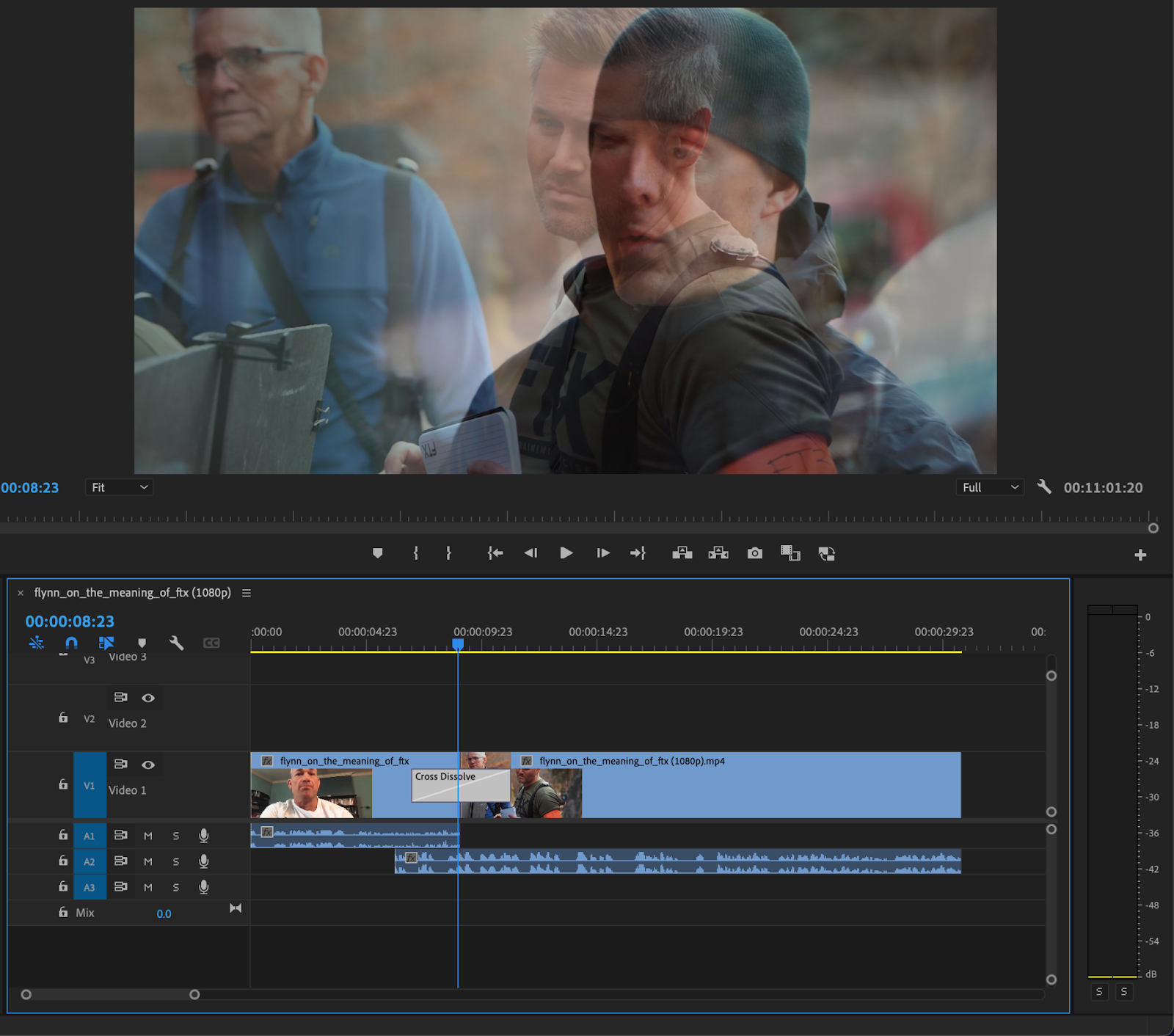Solo audio track A2
Viewport: 1174px width, 1036px height.
point(176,861)
